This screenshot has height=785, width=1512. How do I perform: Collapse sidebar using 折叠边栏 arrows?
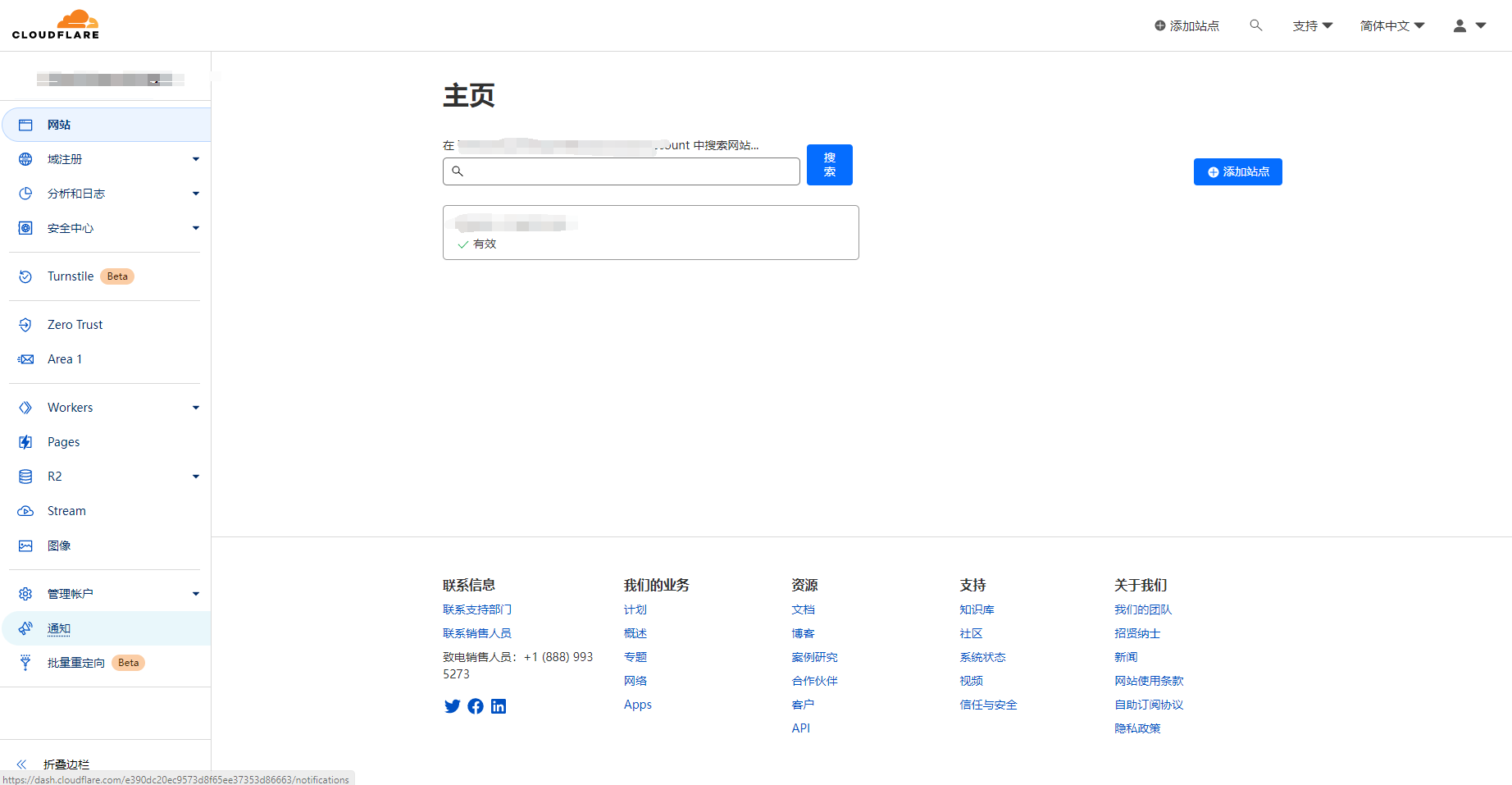22,764
